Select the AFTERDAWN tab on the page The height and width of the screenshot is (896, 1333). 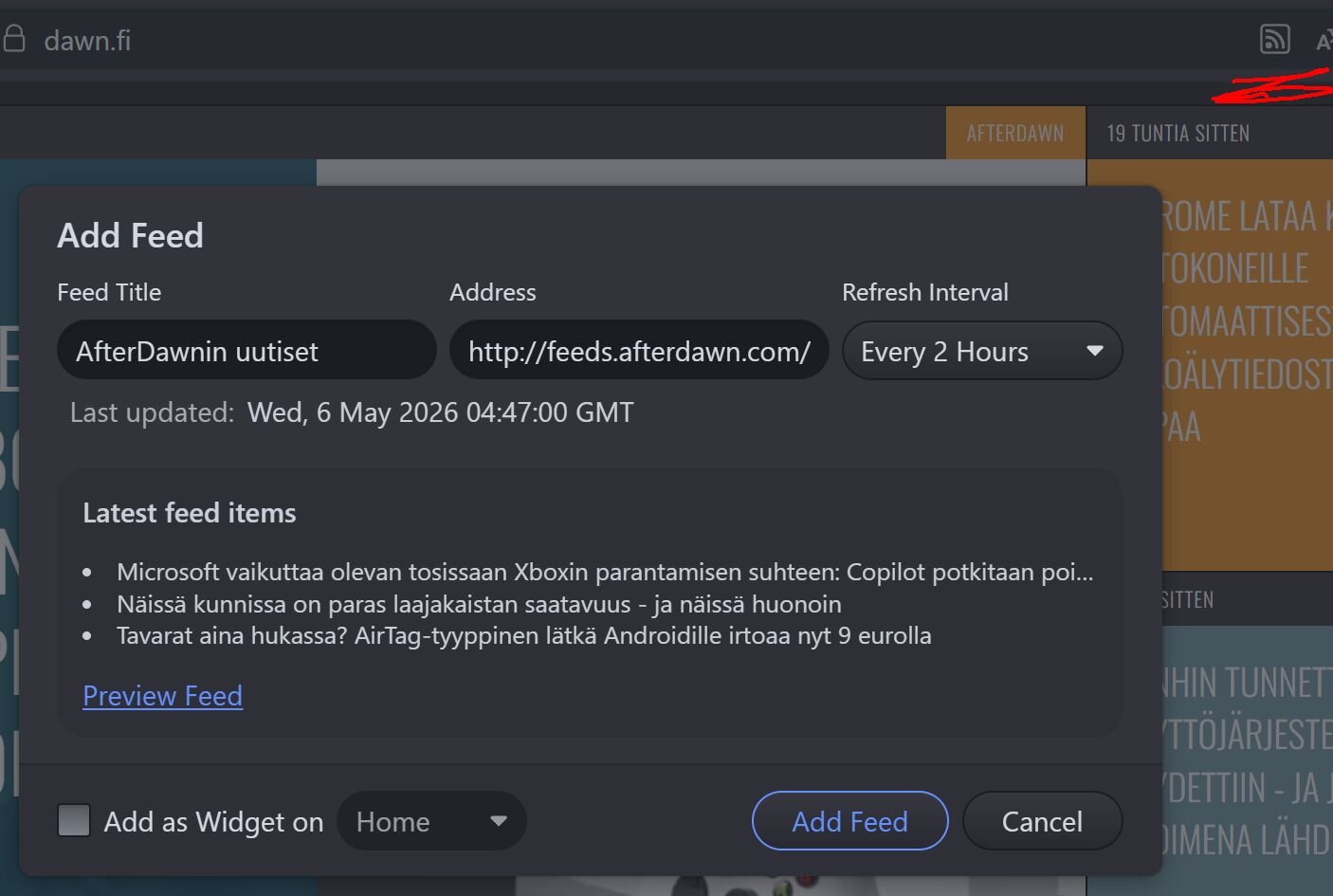tap(1015, 133)
